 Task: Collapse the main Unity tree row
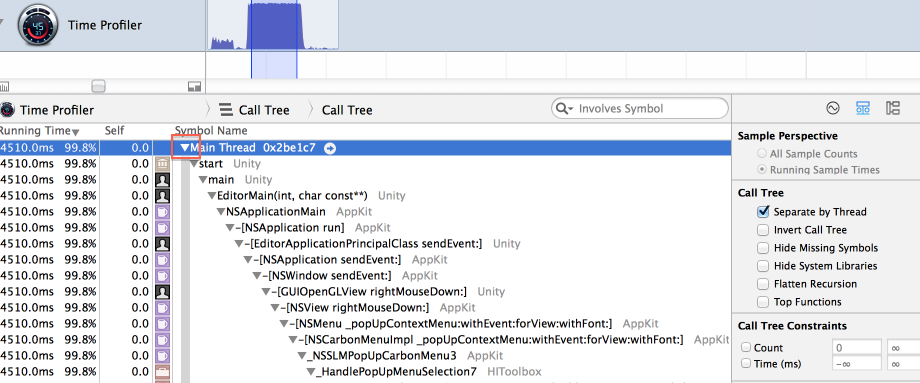click(x=203, y=180)
